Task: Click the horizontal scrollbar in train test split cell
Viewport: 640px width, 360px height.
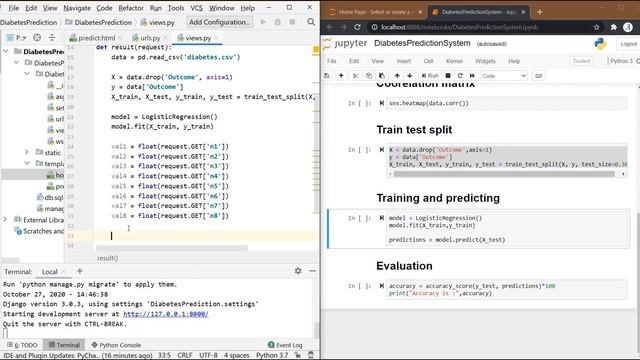Action: tap(504, 174)
